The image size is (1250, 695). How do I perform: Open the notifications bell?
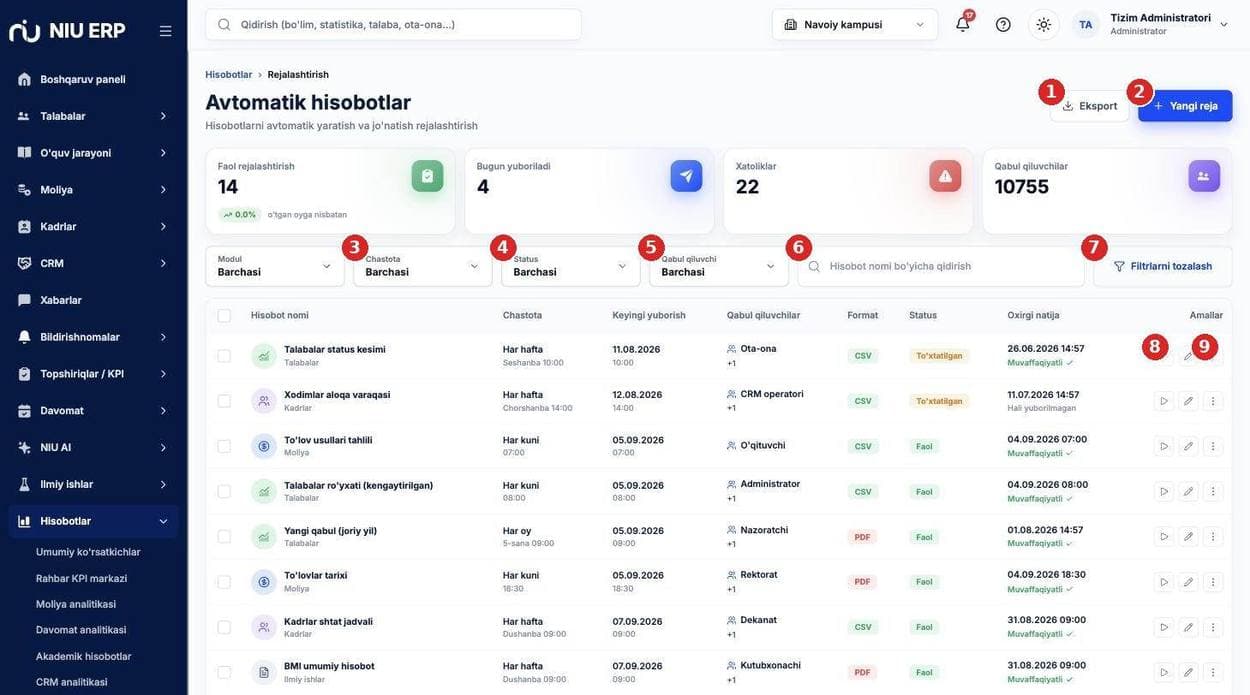click(963, 24)
